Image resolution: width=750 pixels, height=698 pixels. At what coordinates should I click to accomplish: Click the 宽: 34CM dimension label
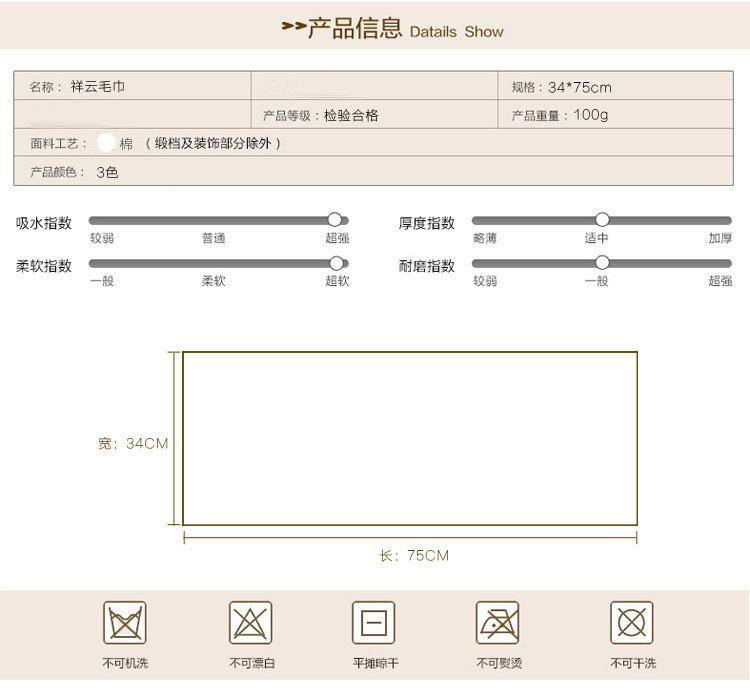tap(133, 443)
